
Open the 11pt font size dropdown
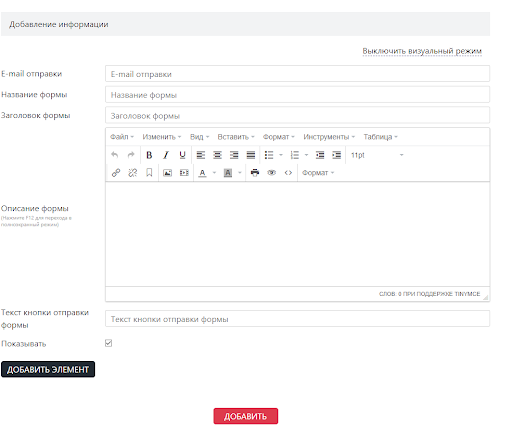[377, 155]
